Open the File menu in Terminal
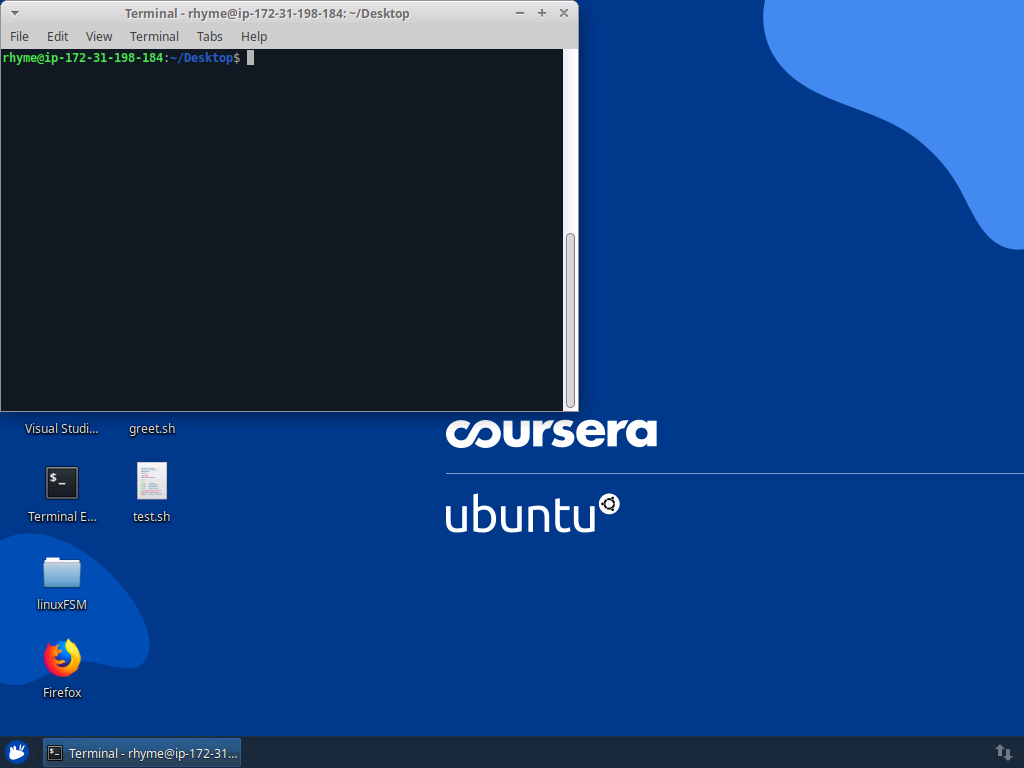This screenshot has height=768, width=1024. coord(19,37)
